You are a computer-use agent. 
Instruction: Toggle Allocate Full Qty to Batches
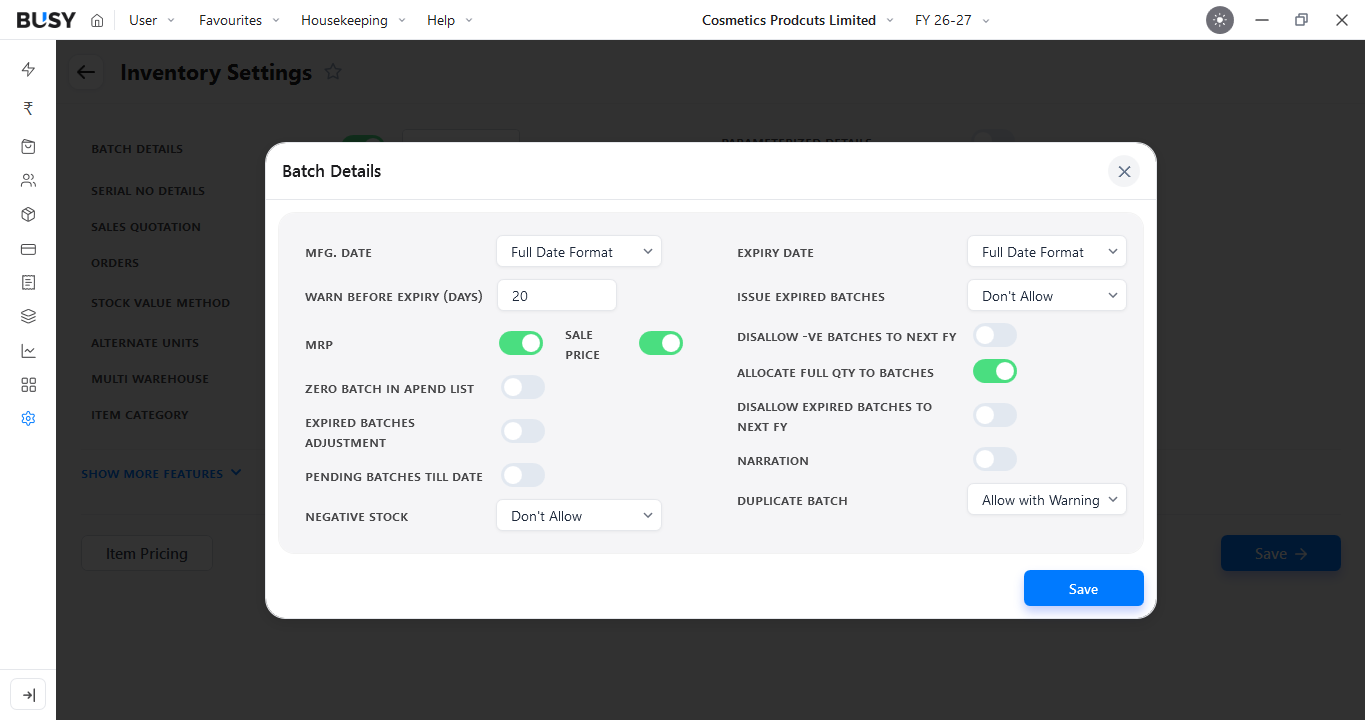coord(995,372)
